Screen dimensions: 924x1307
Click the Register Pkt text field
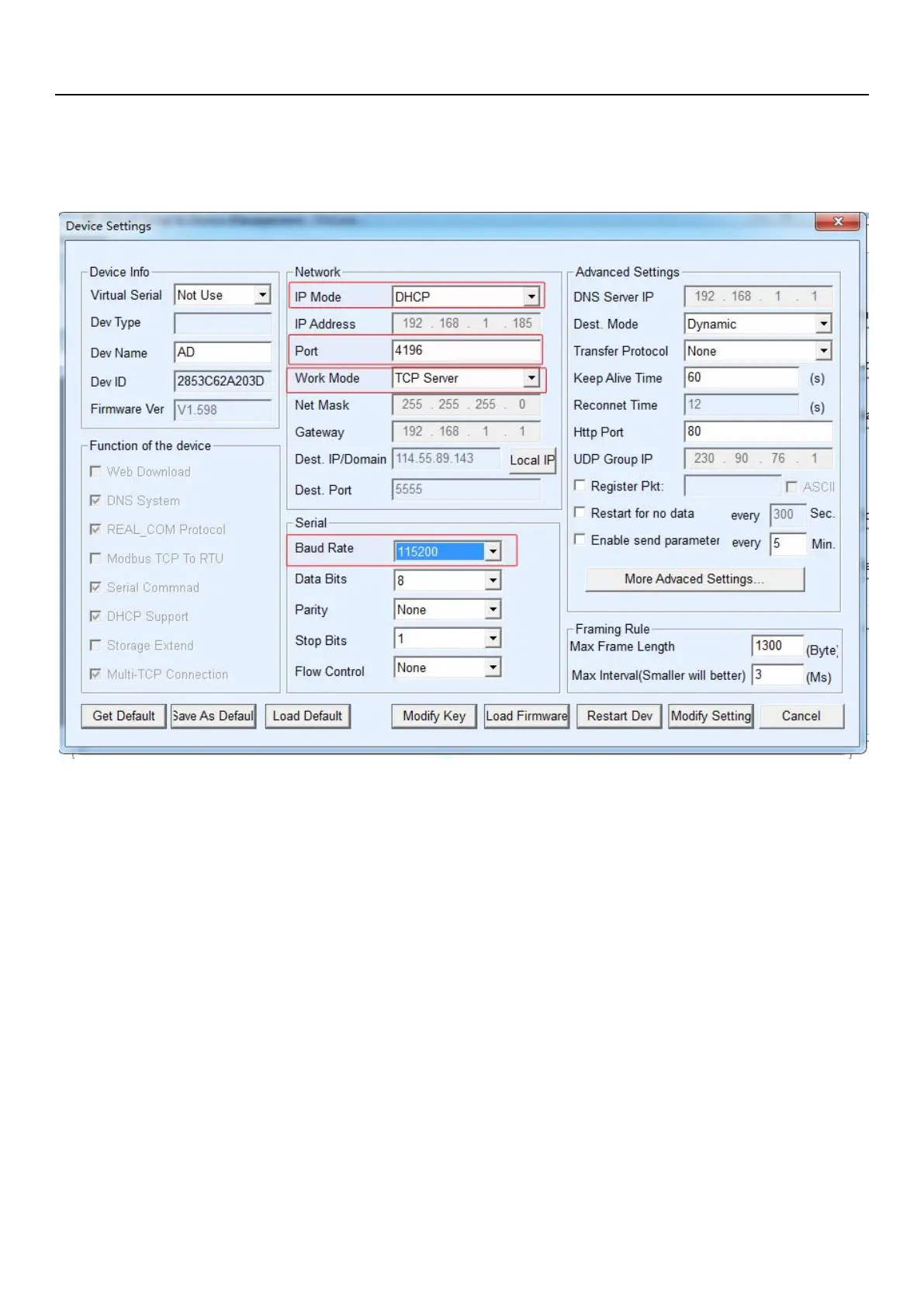[732, 486]
